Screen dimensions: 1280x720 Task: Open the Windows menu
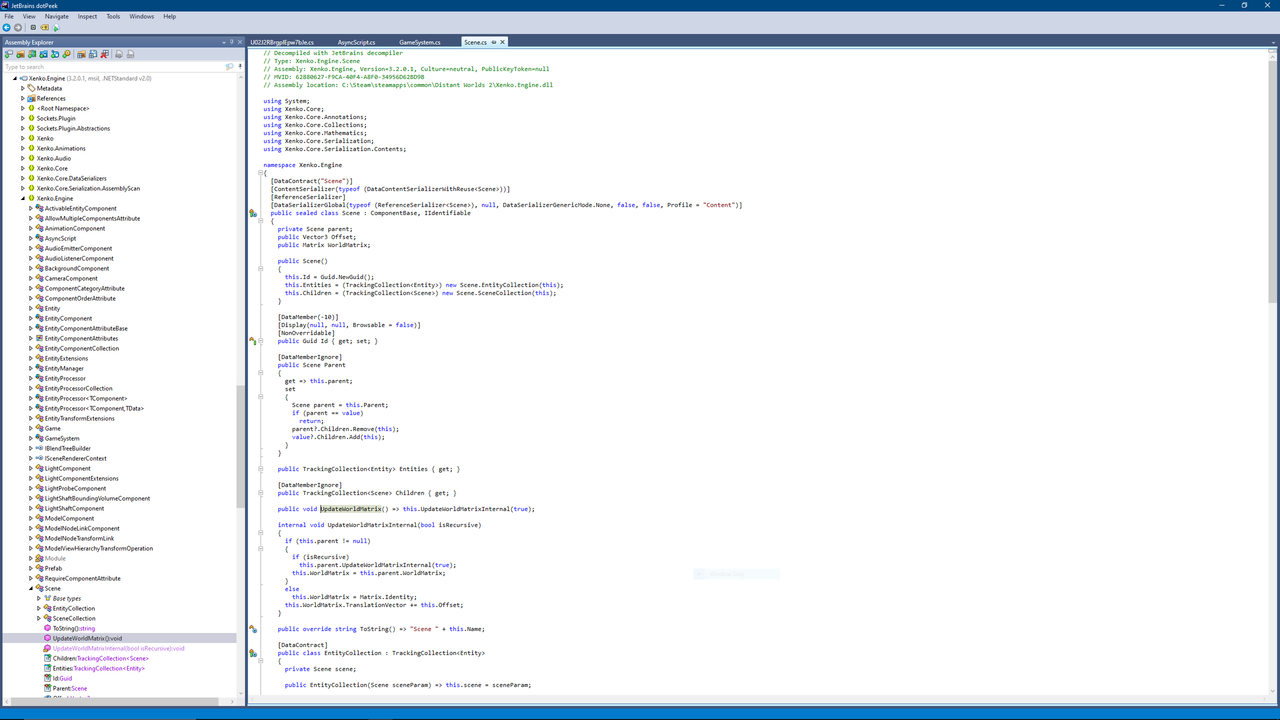pos(142,16)
